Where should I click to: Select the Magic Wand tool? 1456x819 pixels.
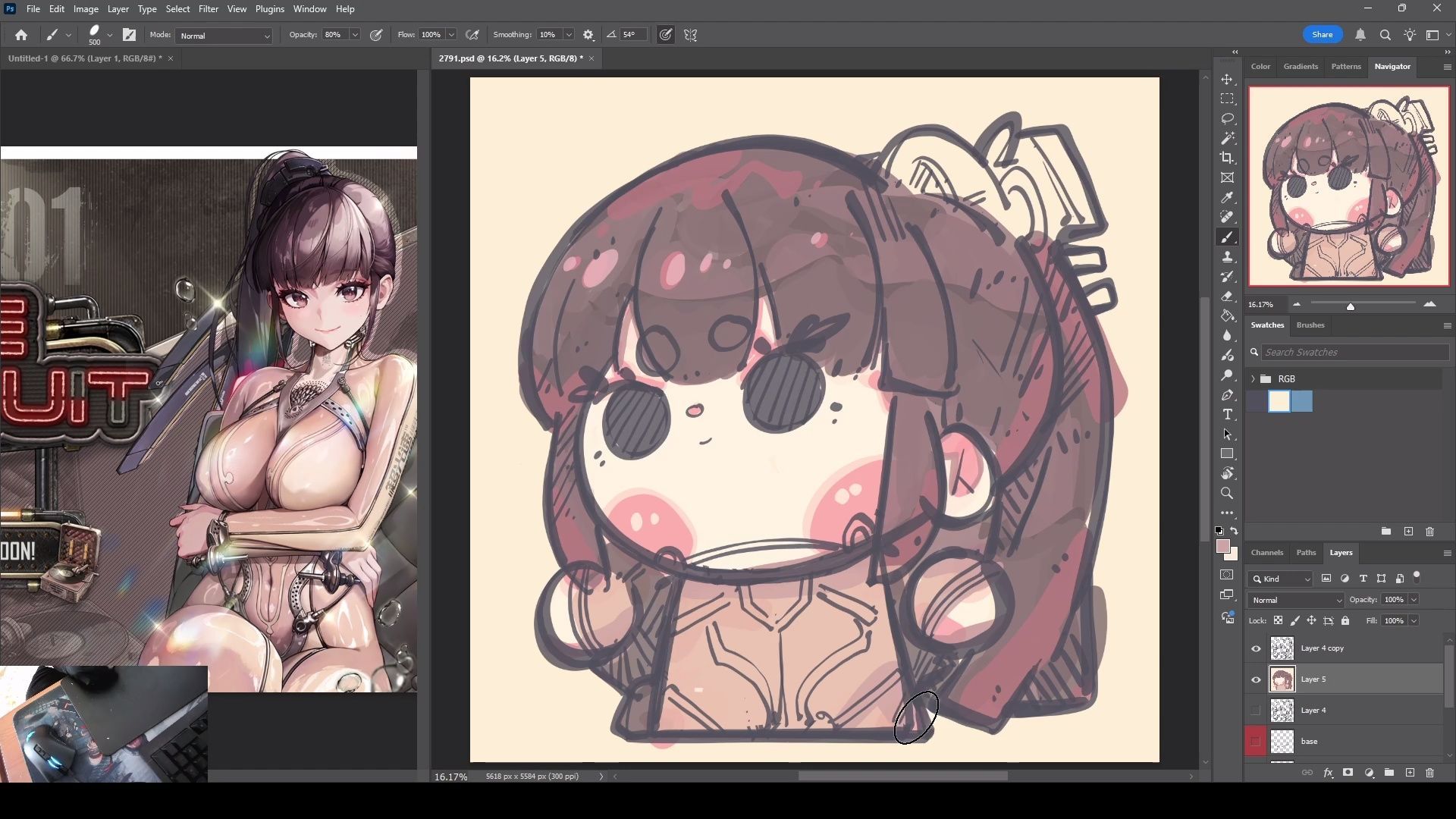[x=1227, y=139]
